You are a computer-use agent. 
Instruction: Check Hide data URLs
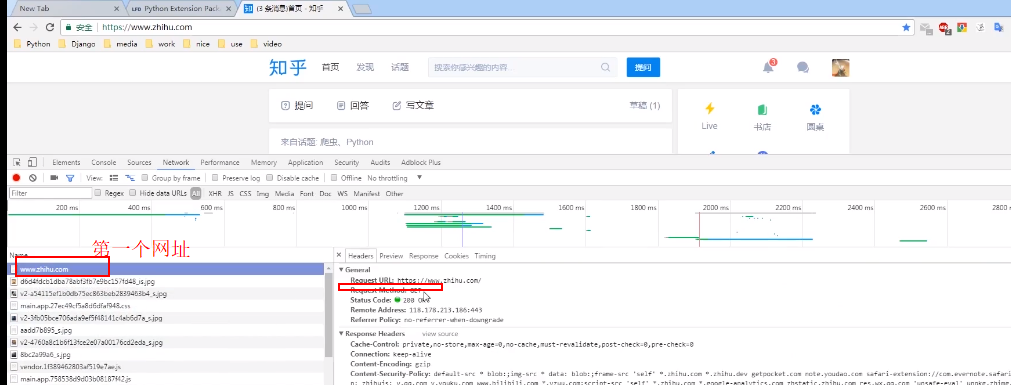point(133,193)
